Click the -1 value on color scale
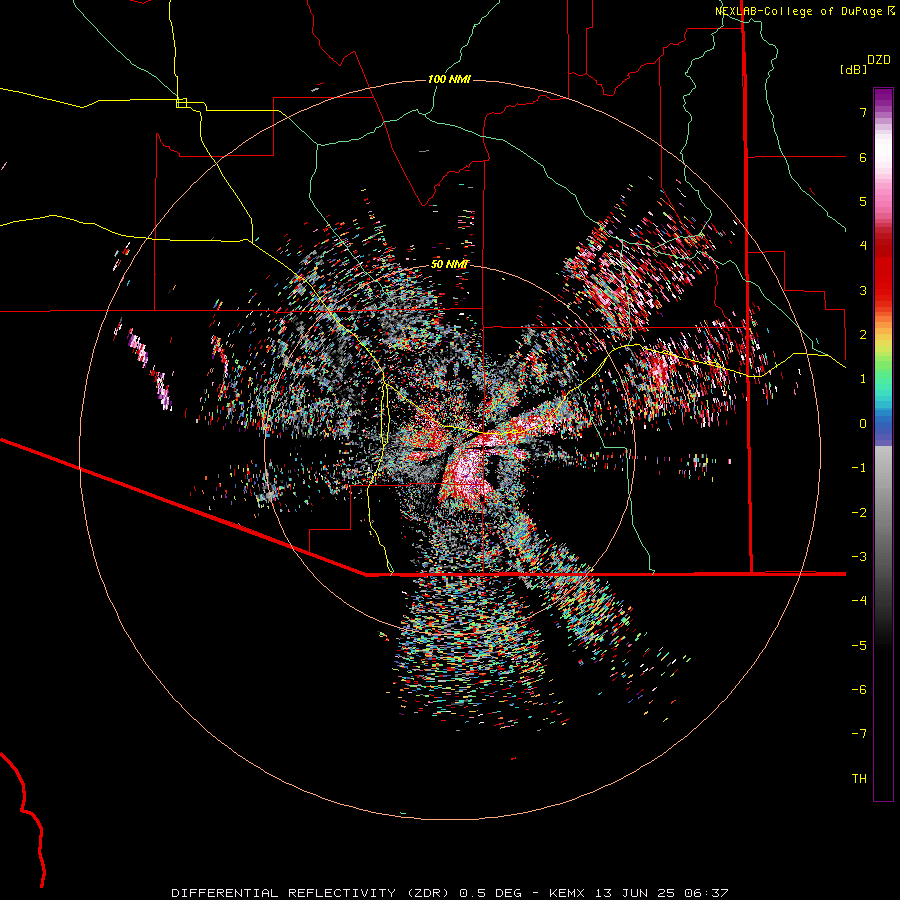The image size is (900, 900). click(859, 468)
